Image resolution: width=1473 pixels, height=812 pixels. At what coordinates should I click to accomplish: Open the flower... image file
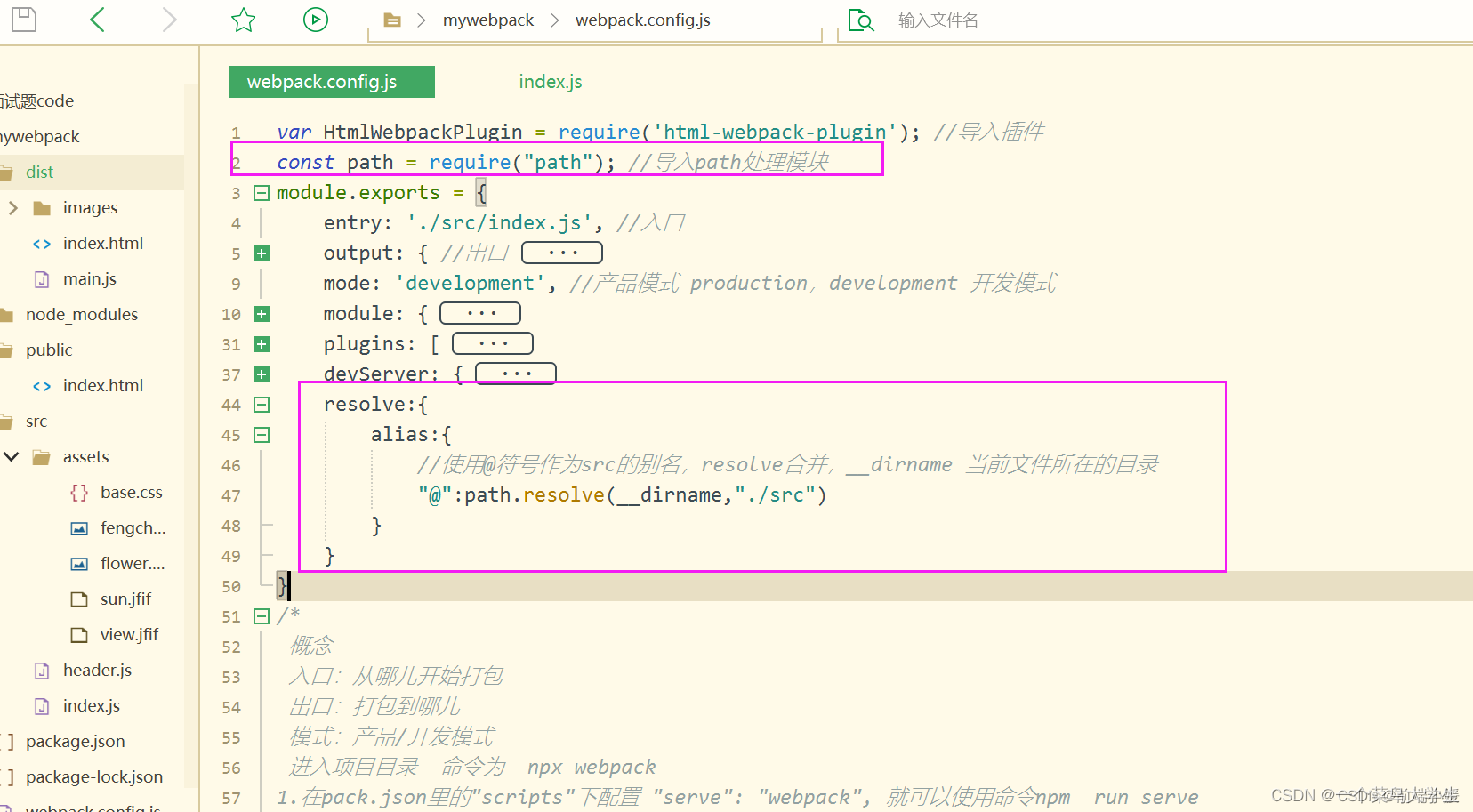(133, 563)
